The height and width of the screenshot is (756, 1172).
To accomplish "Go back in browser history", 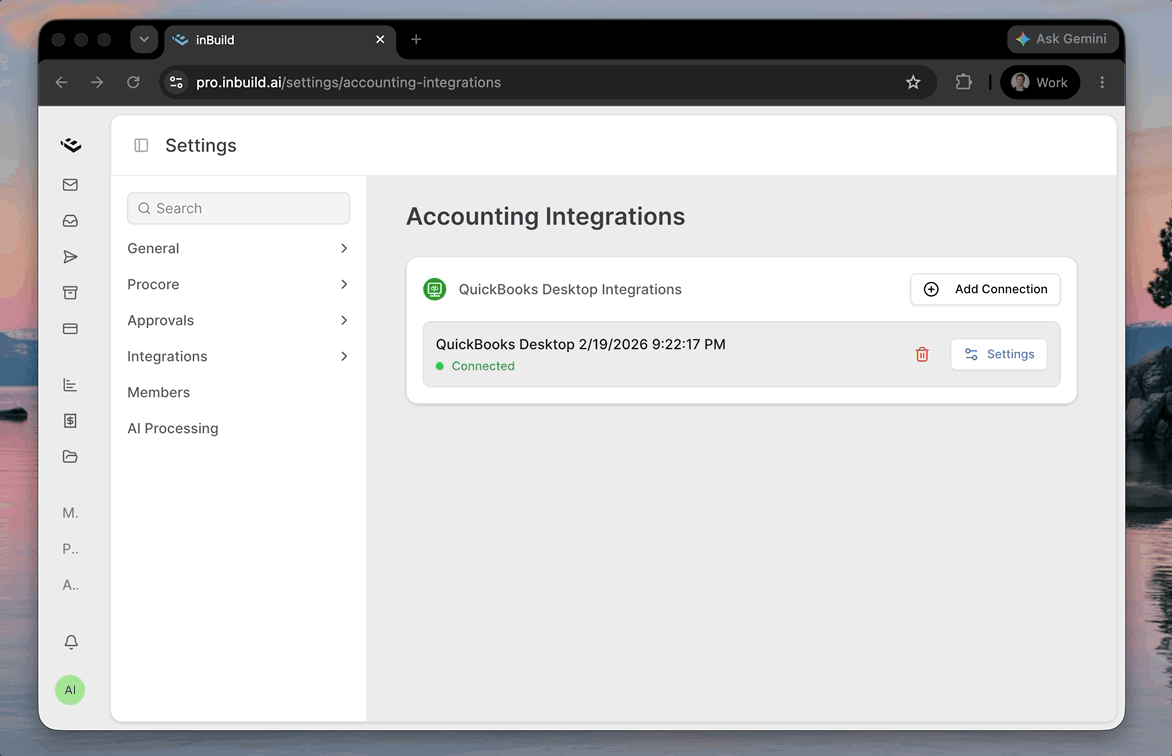I will 61,82.
